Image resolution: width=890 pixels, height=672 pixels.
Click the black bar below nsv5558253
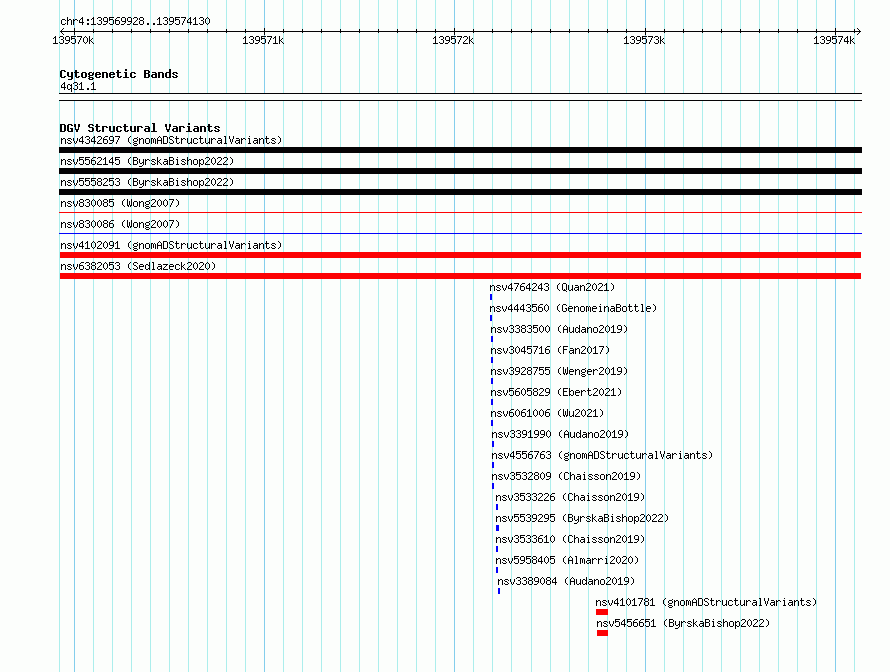coord(460,192)
